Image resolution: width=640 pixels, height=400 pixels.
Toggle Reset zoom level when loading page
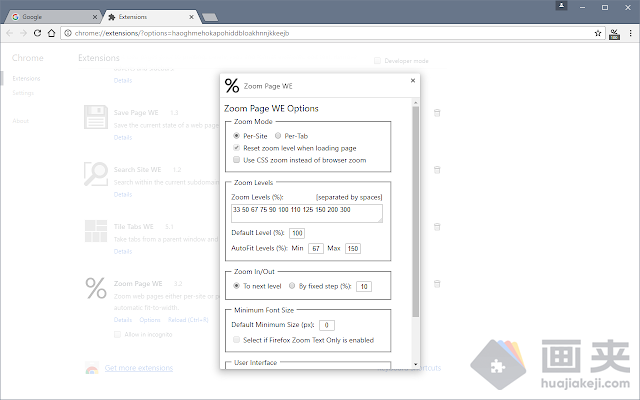click(237, 147)
